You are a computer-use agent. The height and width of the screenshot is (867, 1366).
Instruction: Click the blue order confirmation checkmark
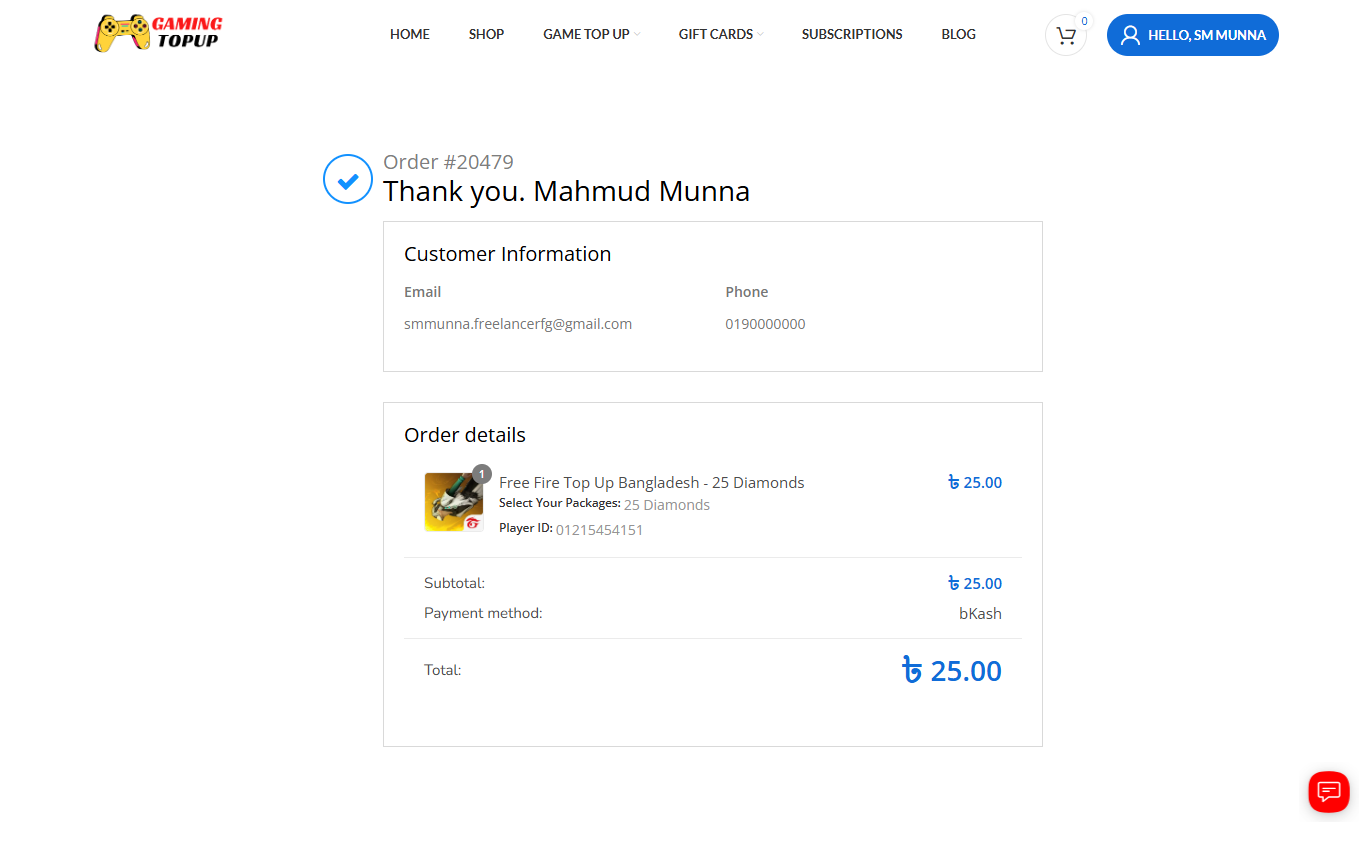pyautogui.click(x=348, y=180)
